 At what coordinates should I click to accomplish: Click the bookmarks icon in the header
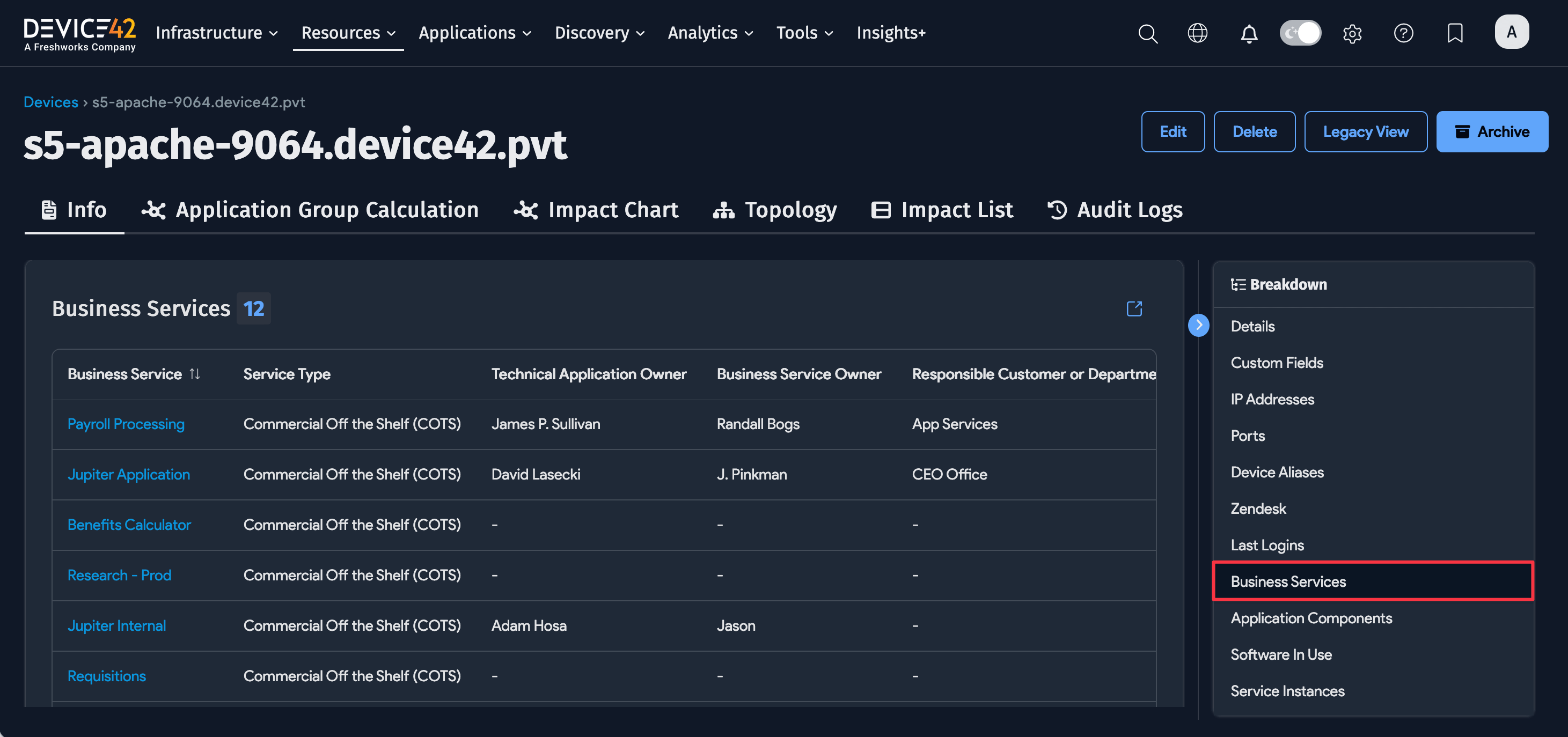(1455, 33)
